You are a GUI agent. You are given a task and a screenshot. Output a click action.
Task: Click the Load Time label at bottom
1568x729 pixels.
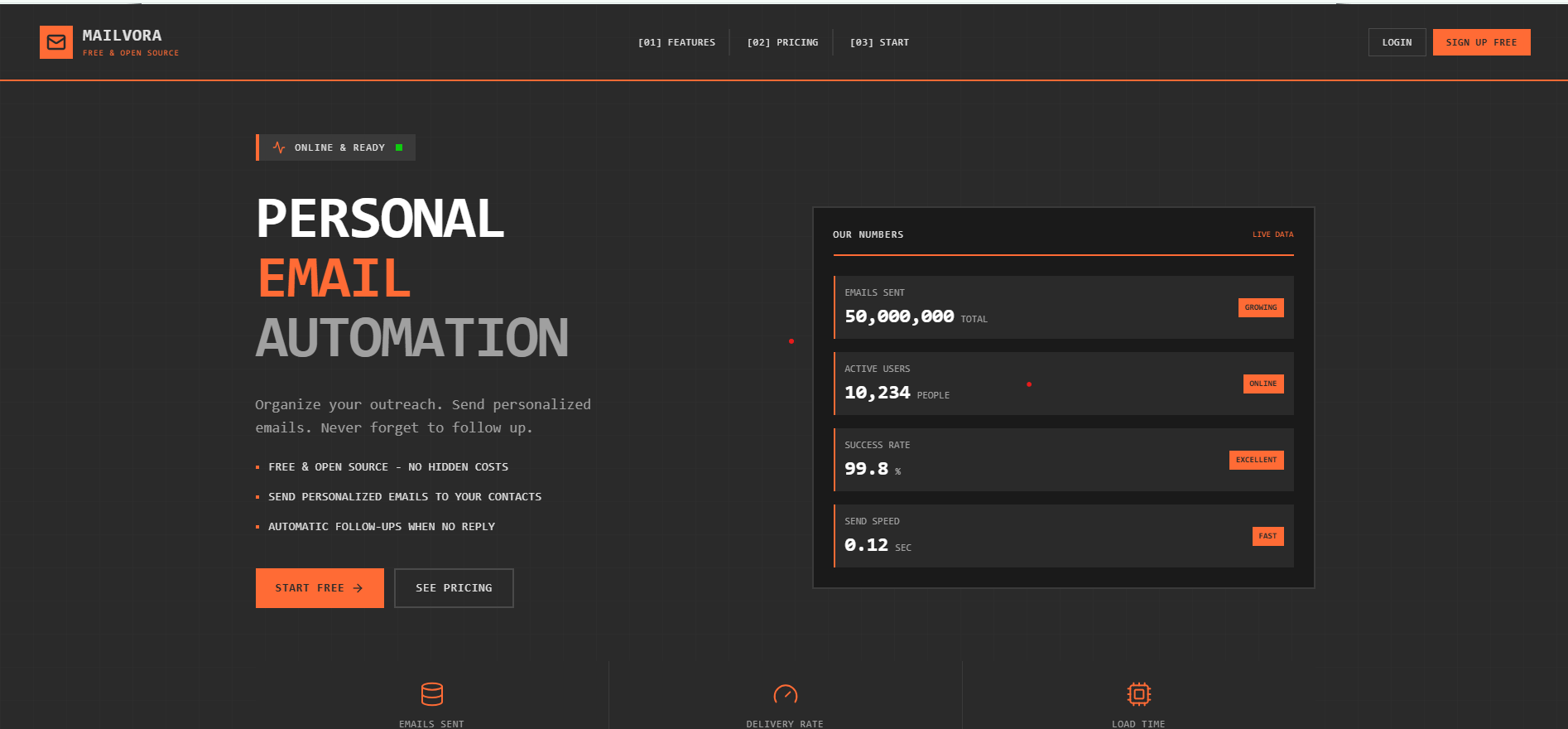pos(1138,724)
